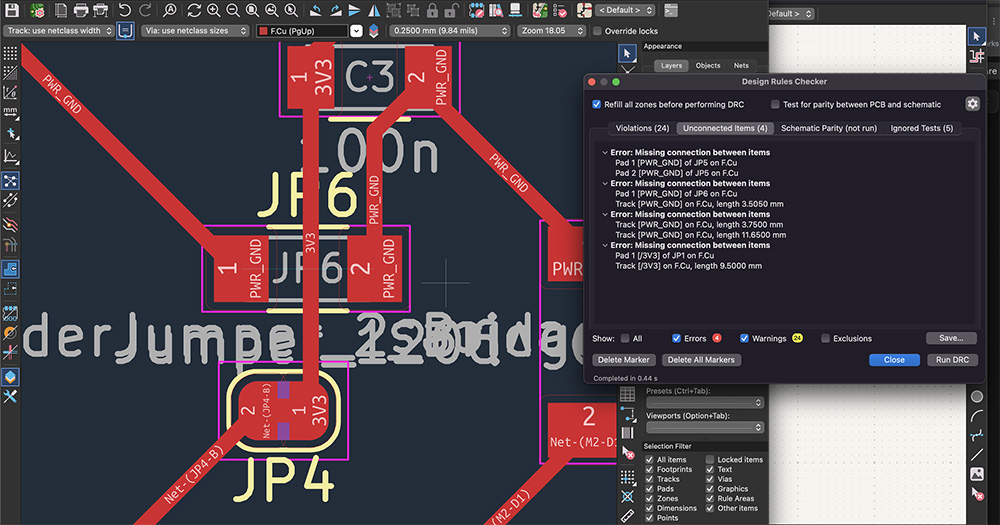This screenshot has width=1000, height=525.
Task: Click the Zoom In magnifier icon
Action: [x=214, y=10]
